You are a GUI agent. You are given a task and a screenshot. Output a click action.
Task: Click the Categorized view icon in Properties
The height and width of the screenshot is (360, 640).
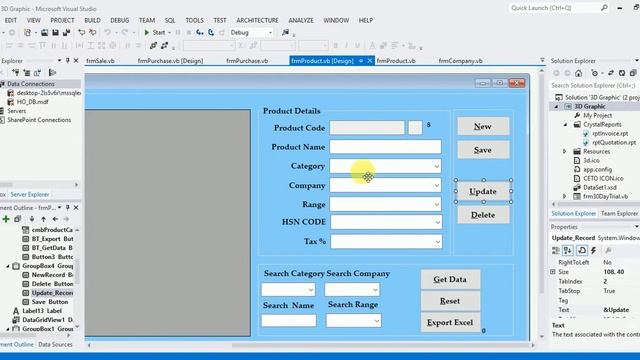point(556,250)
